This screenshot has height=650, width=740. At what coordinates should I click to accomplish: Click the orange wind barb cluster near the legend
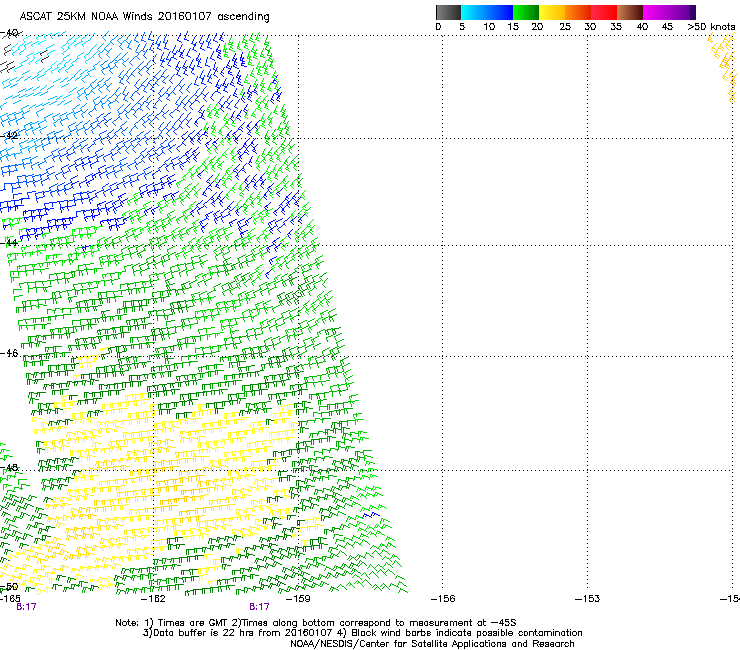[x=723, y=68]
